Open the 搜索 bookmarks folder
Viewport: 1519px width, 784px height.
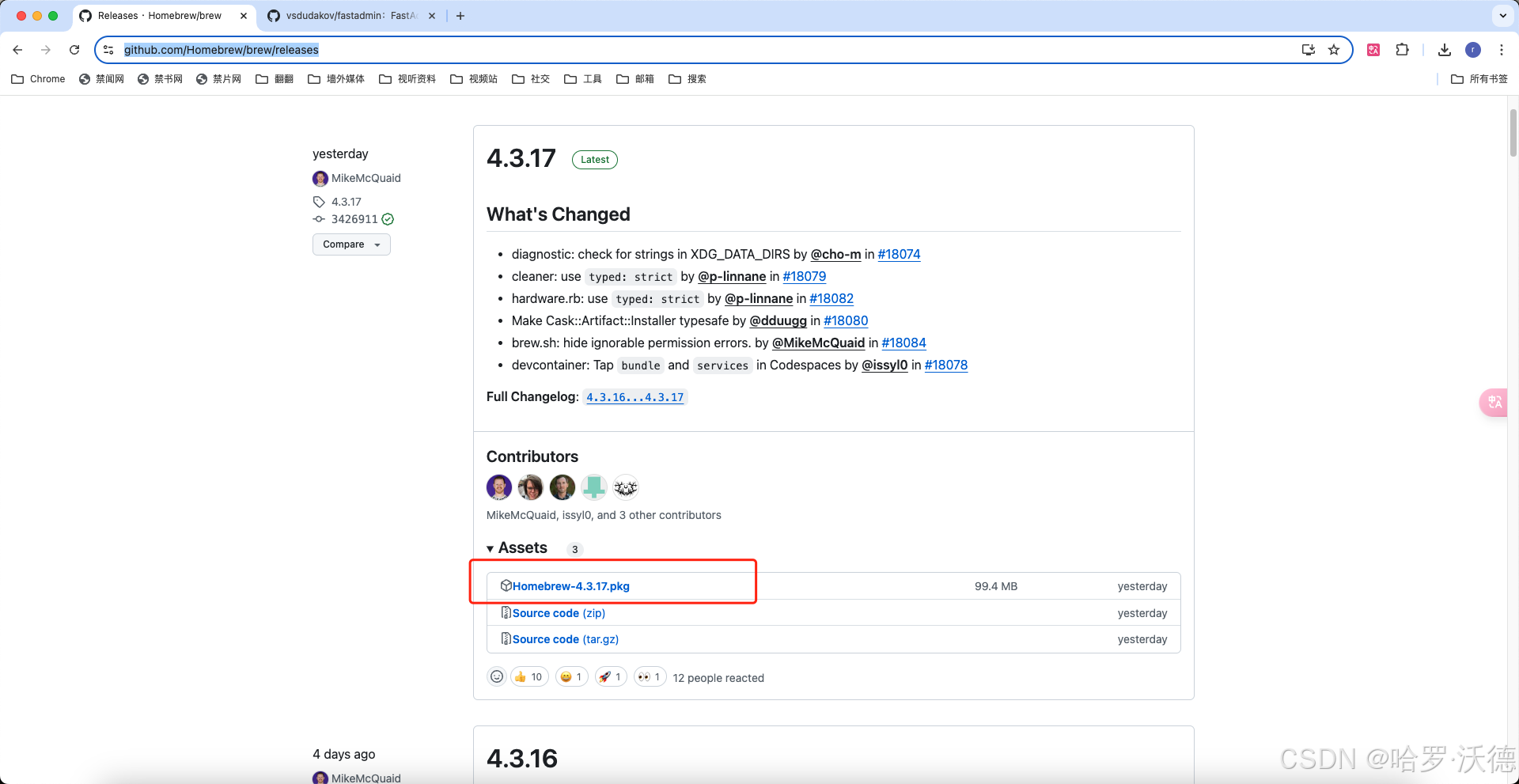click(x=688, y=79)
